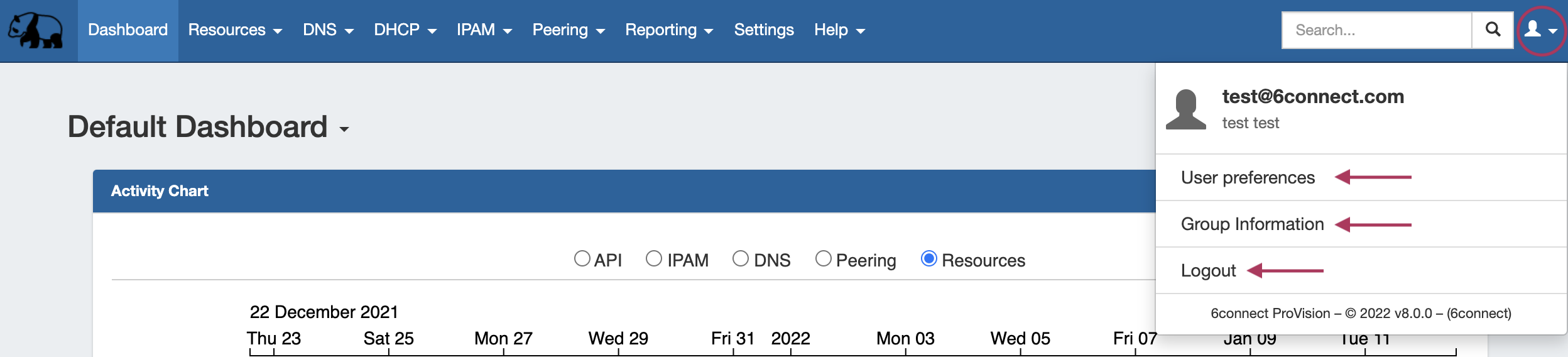Open Group Information

(1252, 224)
